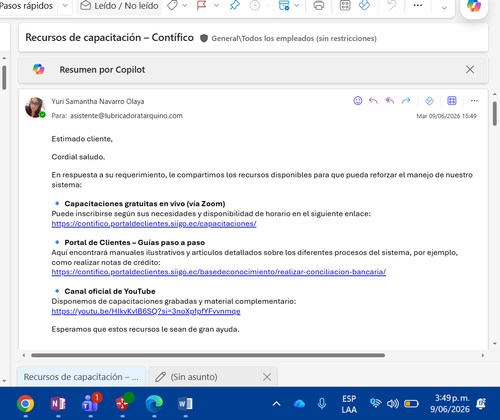This screenshot has height=420, width=500.
Task: Open Copilot from the top right button
Action: tap(474, 6)
